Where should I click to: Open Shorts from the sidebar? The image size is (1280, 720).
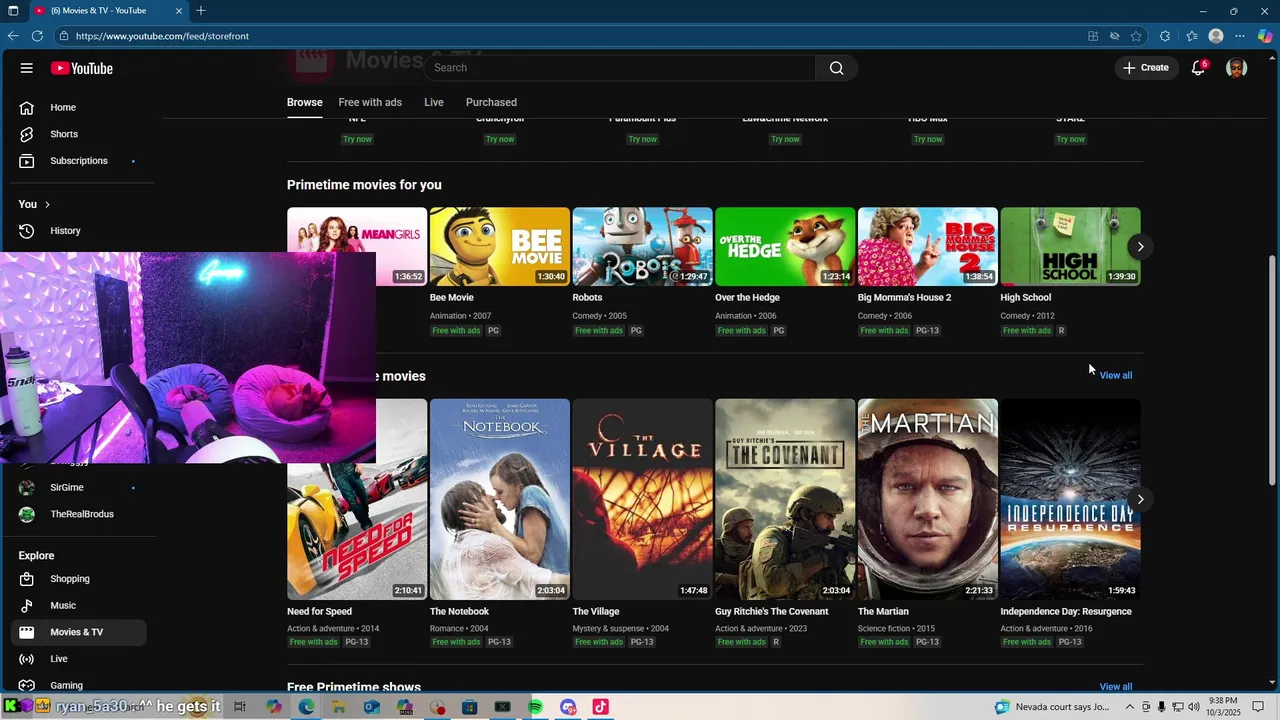tap(78, 134)
